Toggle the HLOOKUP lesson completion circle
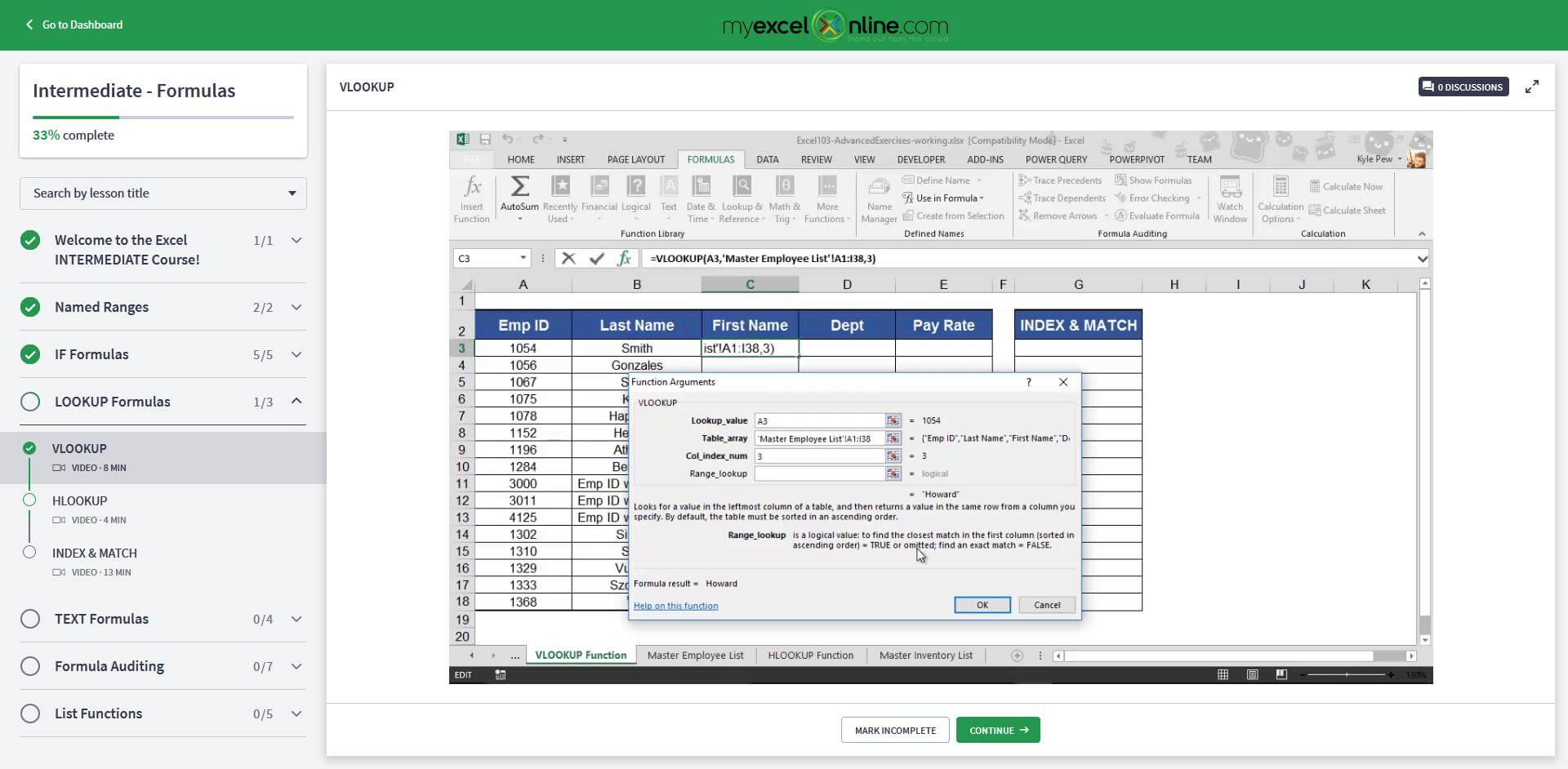 click(29, 500)
